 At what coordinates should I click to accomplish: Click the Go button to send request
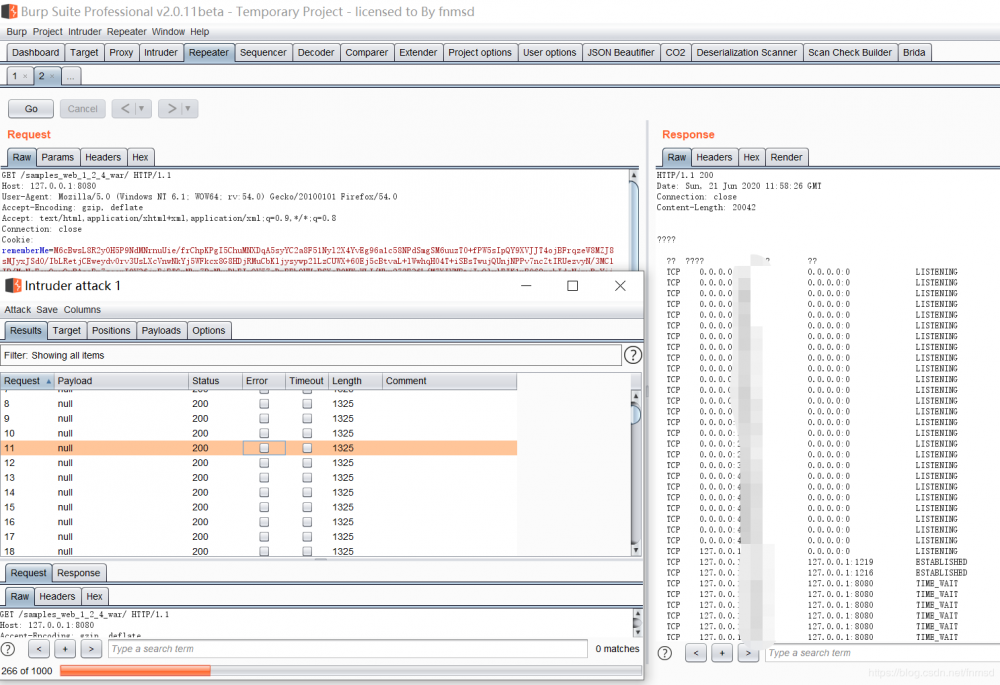pyautogui.click(x=31, y=108)
